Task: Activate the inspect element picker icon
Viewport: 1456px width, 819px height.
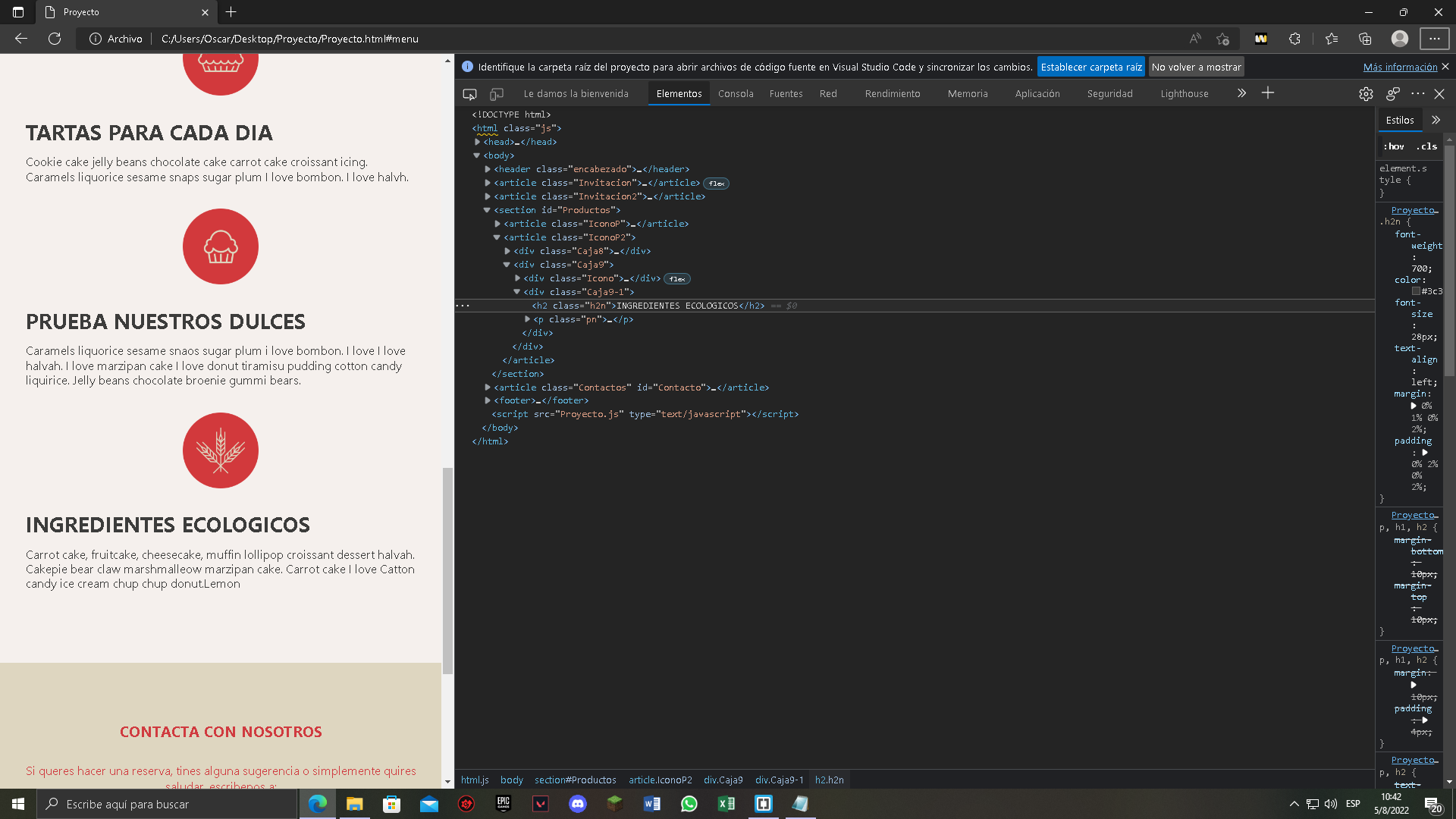Action: coord(469,94)
